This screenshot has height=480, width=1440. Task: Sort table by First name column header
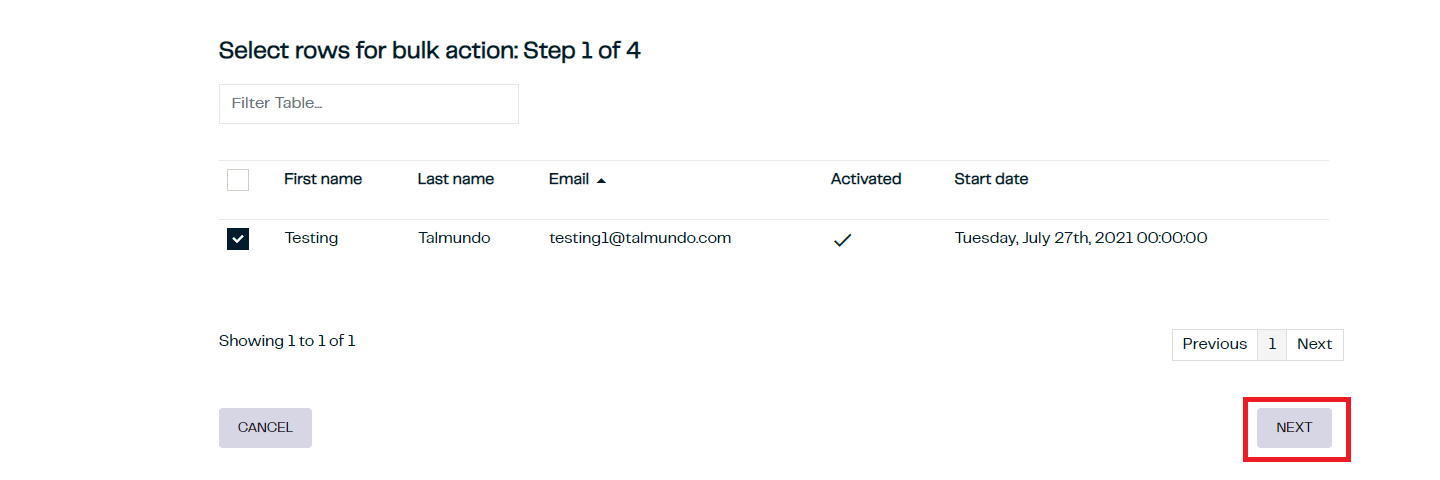[323, 179]
